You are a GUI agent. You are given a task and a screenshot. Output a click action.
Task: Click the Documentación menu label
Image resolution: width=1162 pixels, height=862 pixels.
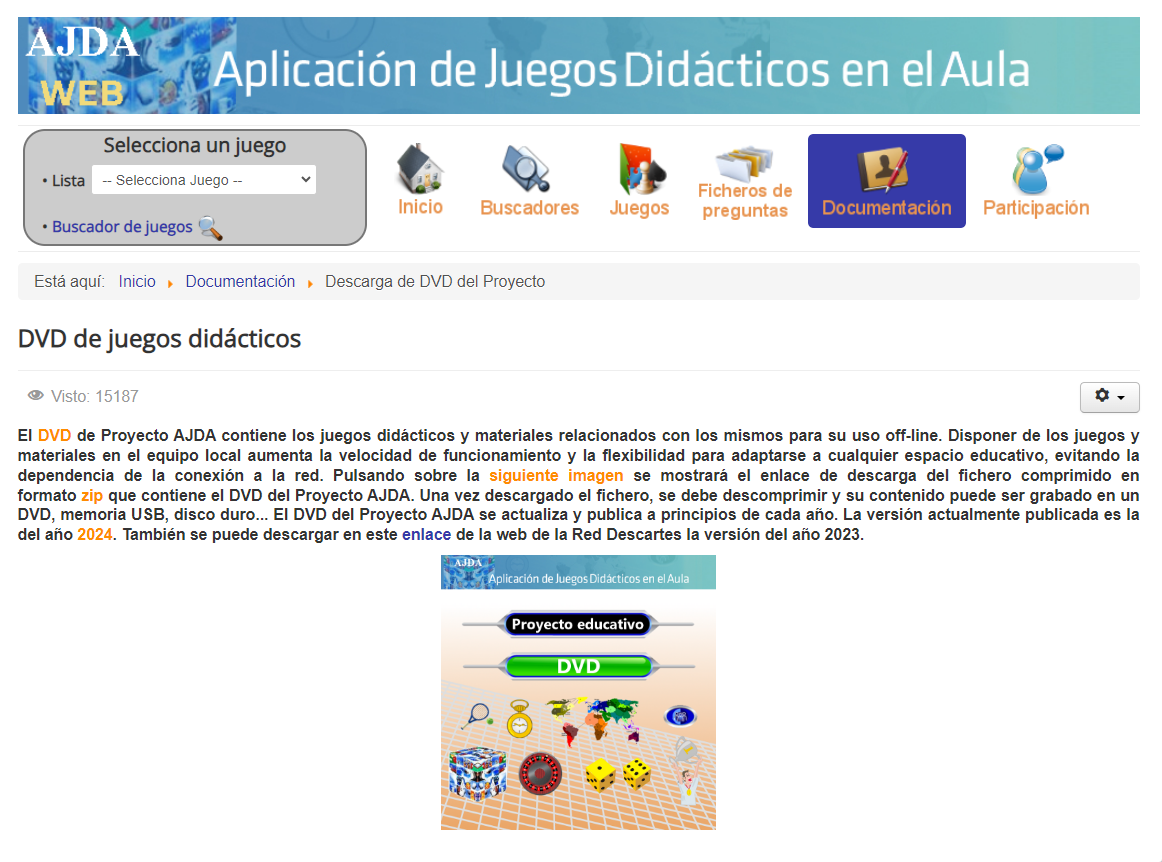click(x=886, y=208)
